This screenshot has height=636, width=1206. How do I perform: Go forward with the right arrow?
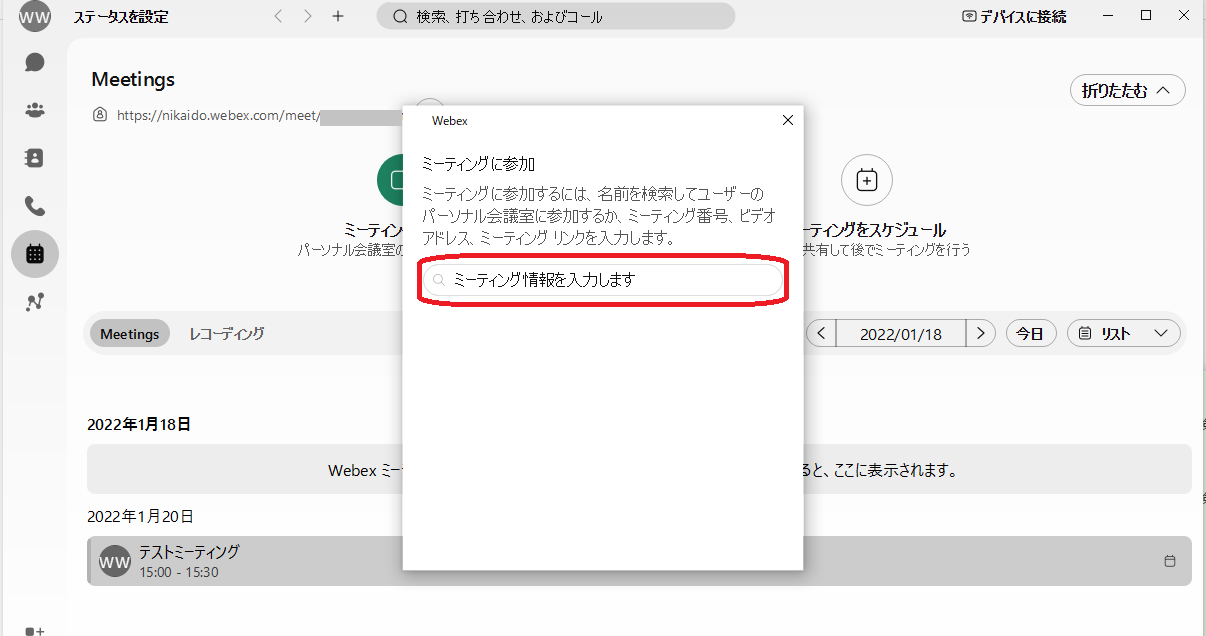click(308, 17)
